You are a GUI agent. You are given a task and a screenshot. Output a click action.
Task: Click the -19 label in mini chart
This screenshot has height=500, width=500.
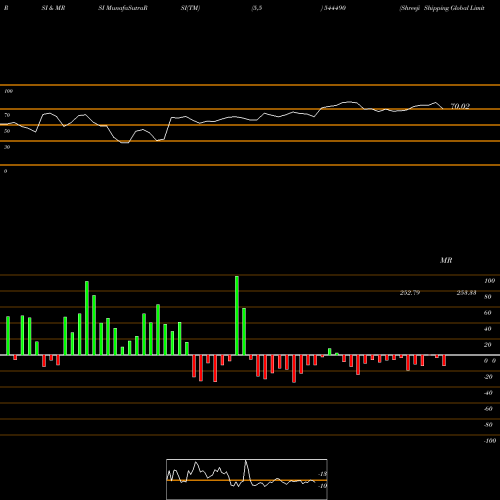pyautogui.click(x=323, y=486)
